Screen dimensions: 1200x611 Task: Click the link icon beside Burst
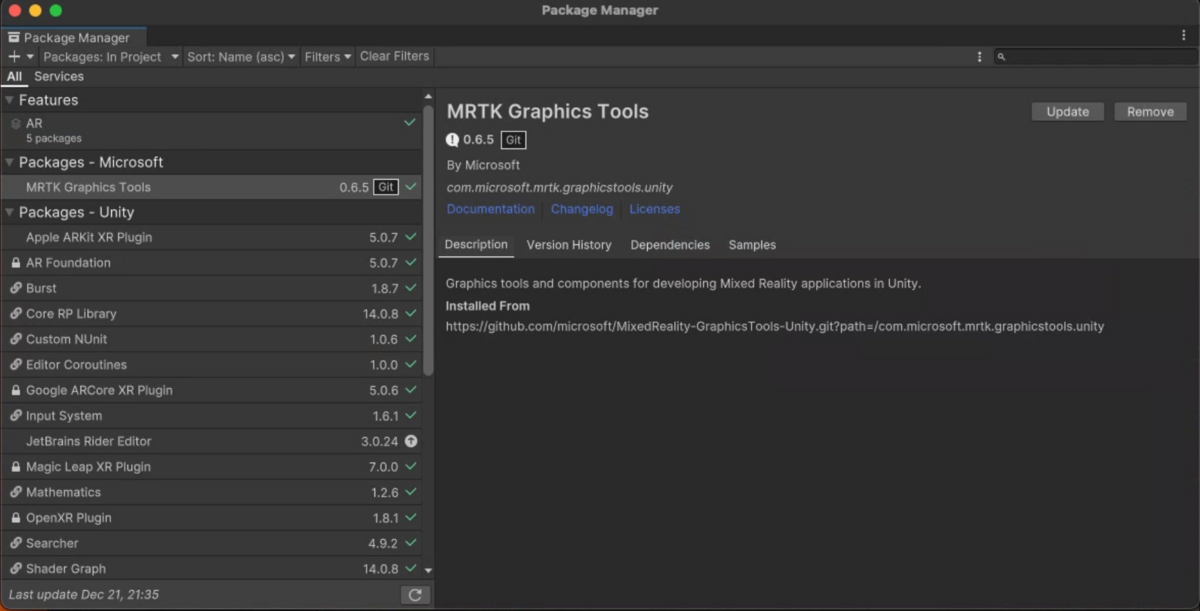point(15,288)
